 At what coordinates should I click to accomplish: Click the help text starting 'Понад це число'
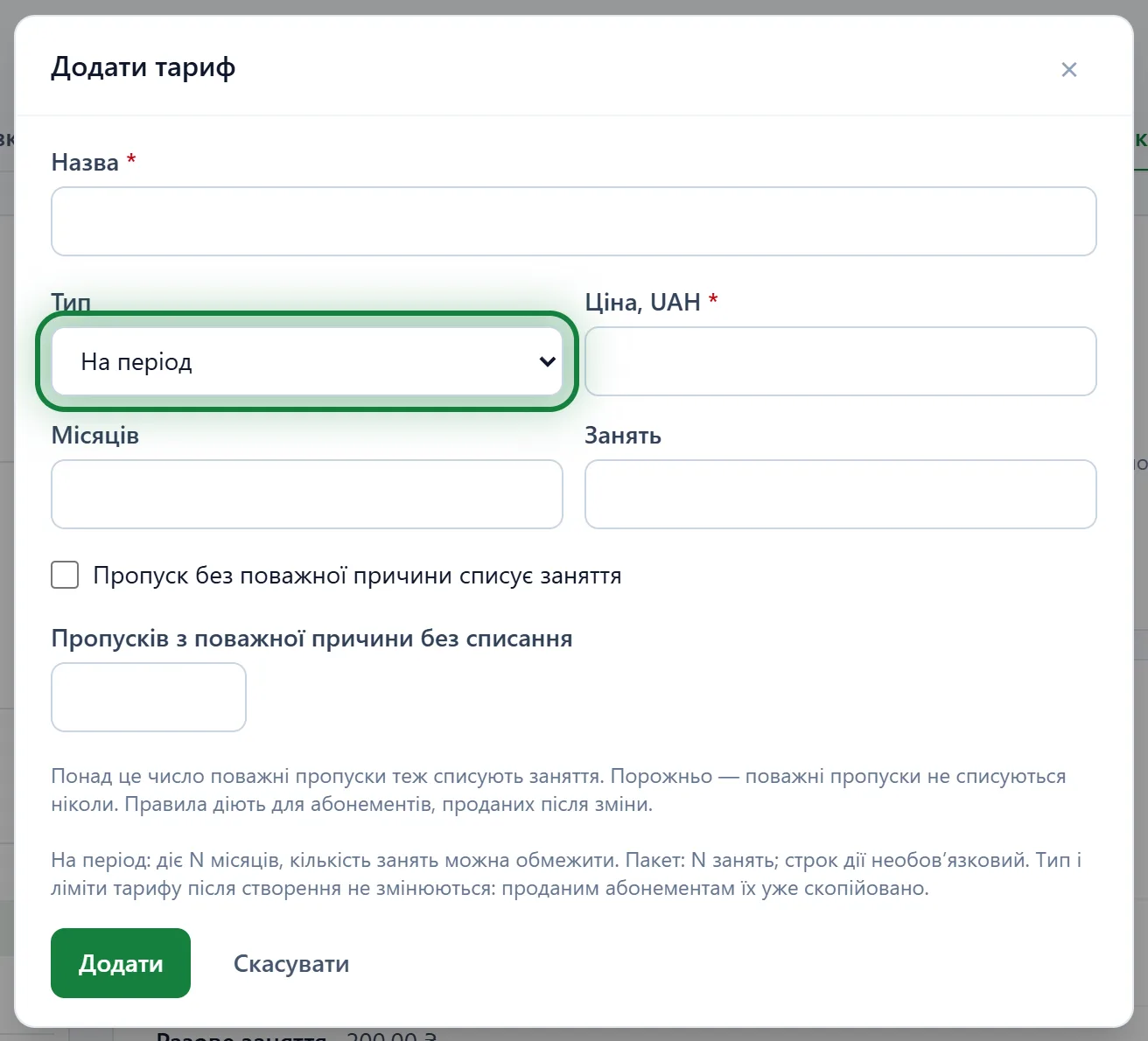click(558, 790)
